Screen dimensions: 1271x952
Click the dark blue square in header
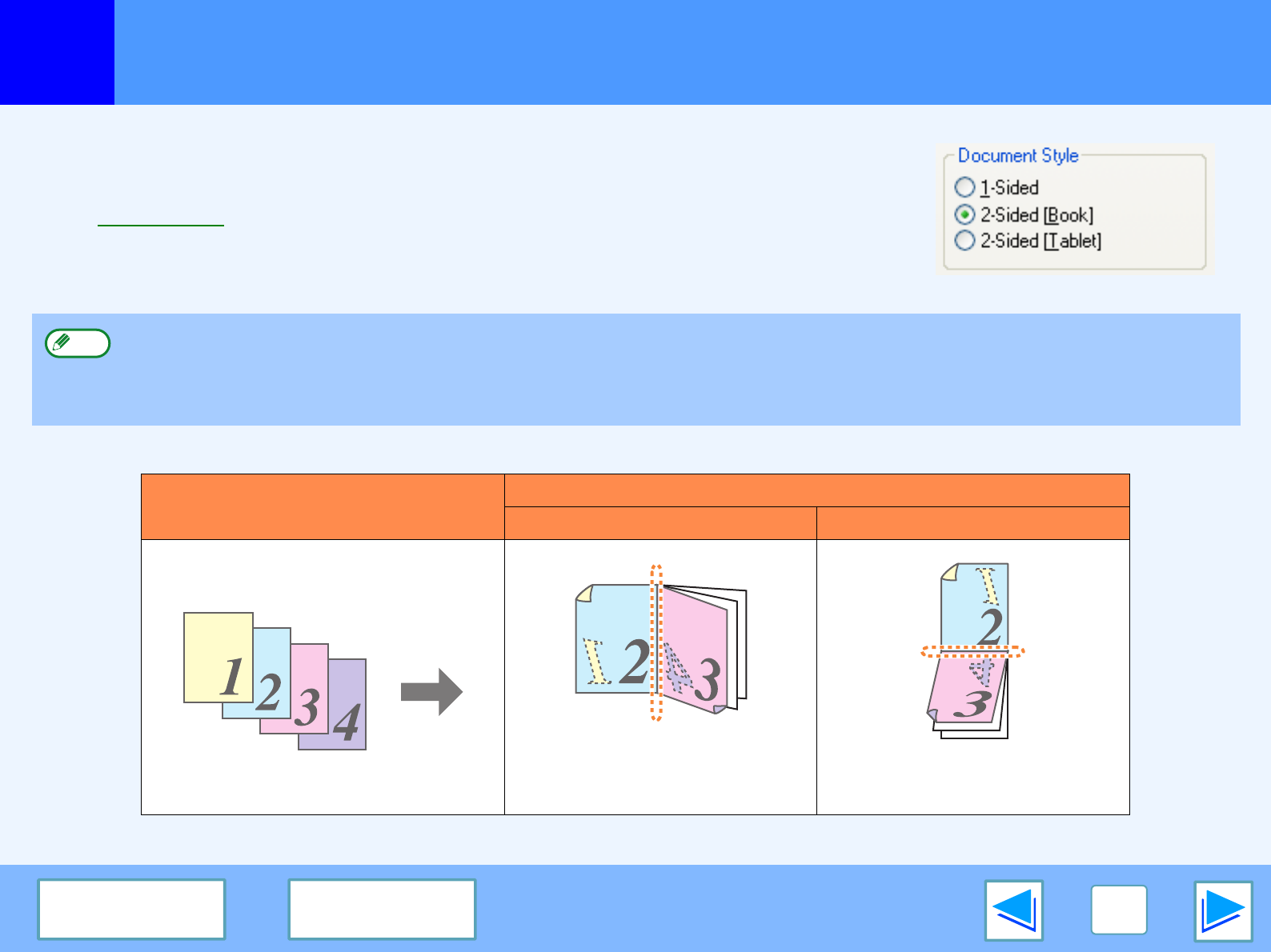57,52
